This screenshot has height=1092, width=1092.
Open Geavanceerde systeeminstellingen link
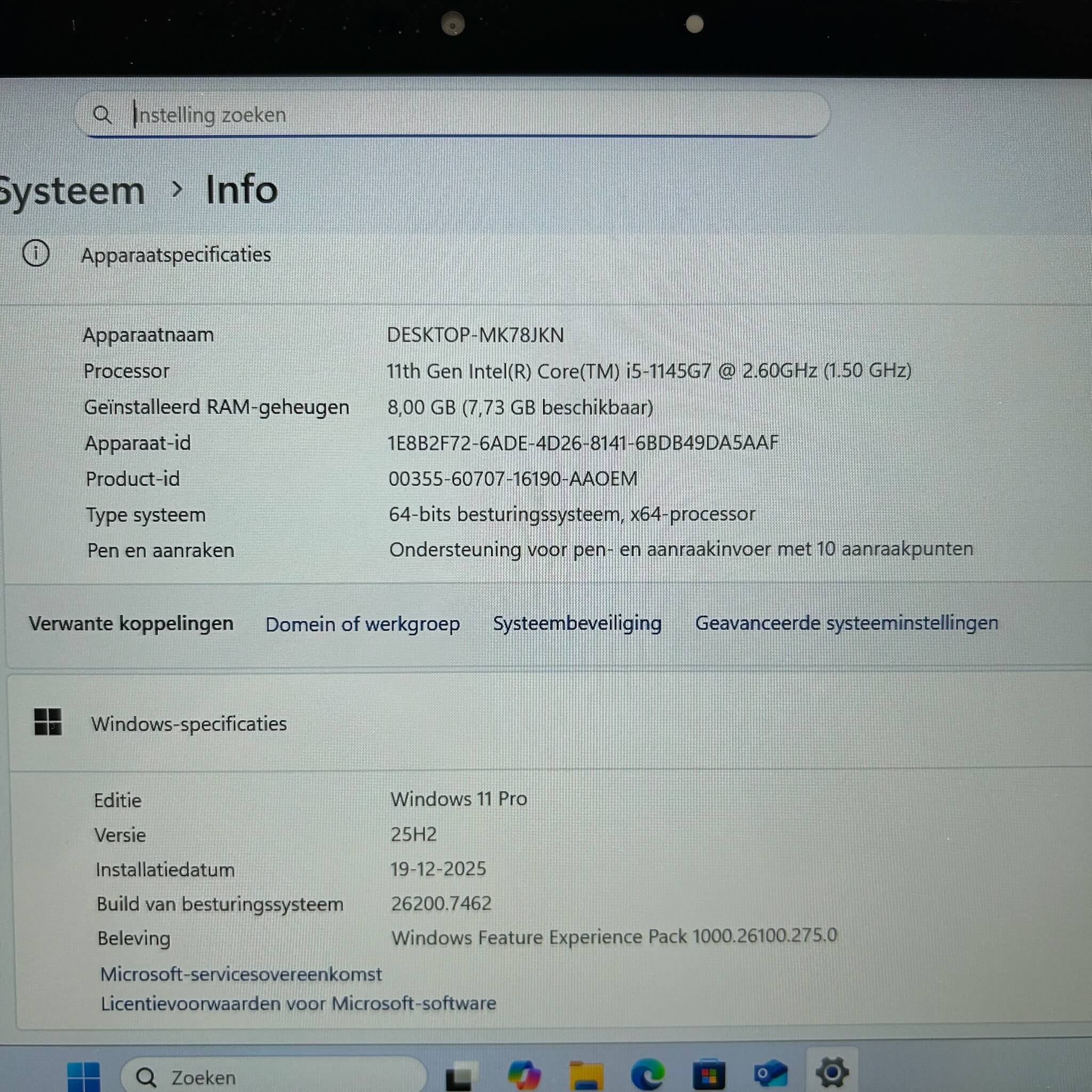click(846, 623)
